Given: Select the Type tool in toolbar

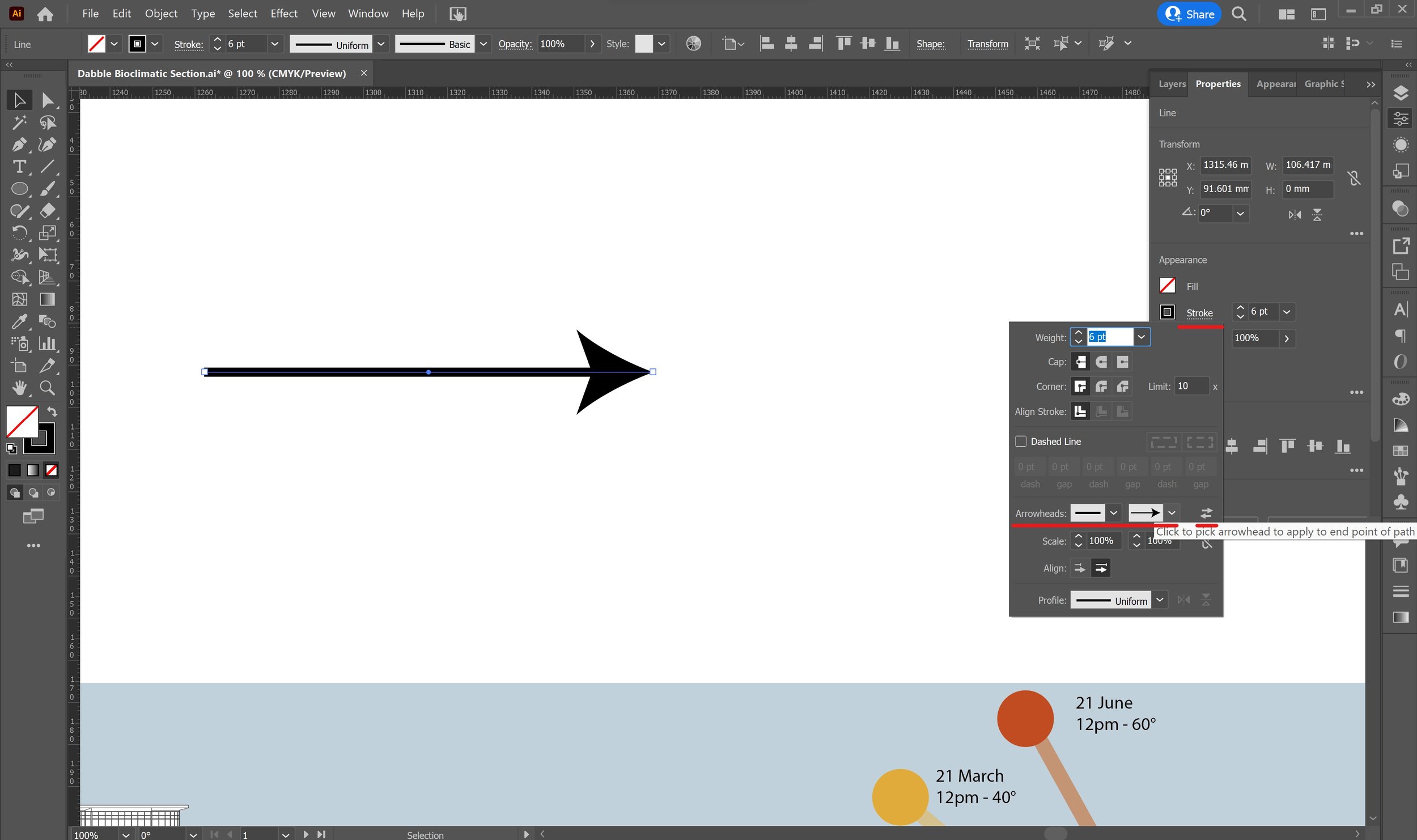Looking at the screenshot, I should pos(19,166).
